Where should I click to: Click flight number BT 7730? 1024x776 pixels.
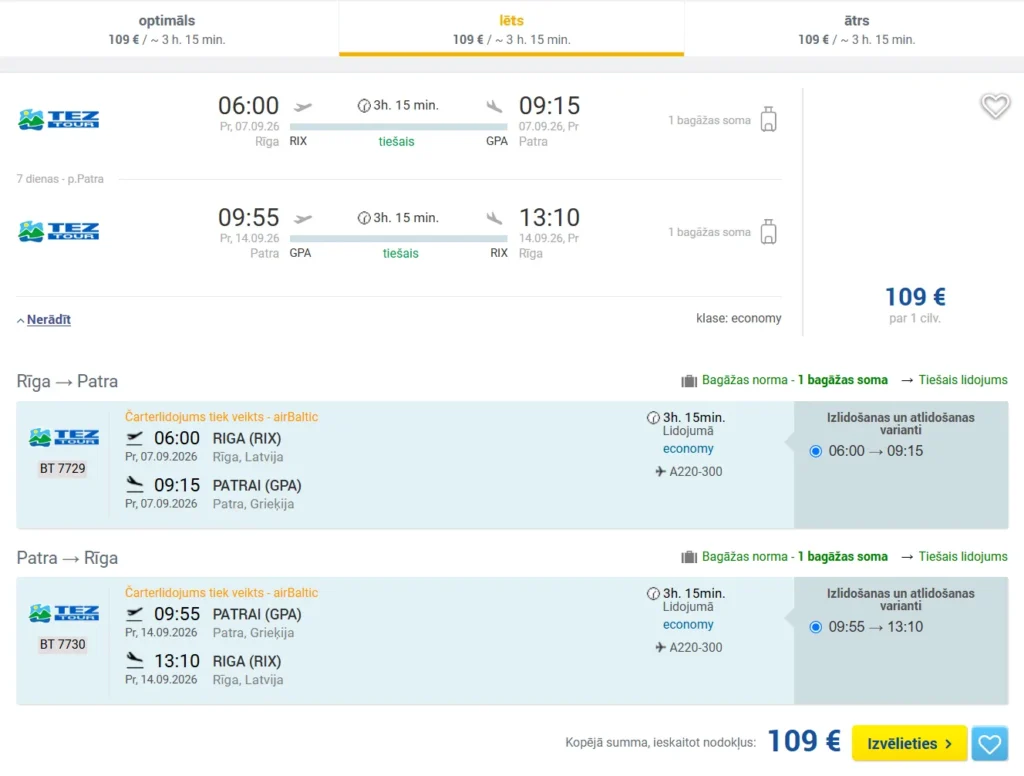(x=63, y=644)
